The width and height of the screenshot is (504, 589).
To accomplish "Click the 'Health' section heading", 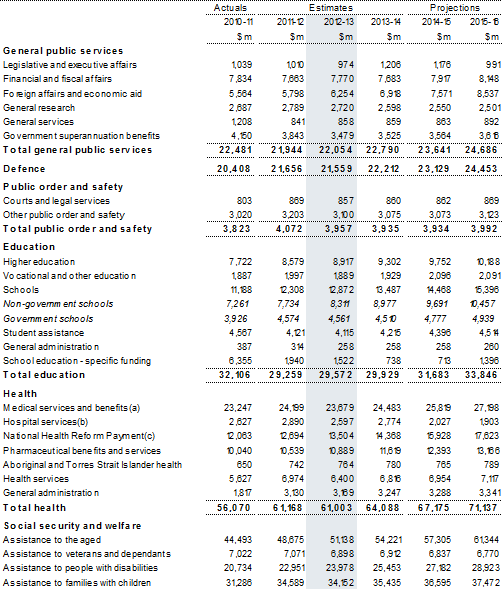I will click(20, 394).
